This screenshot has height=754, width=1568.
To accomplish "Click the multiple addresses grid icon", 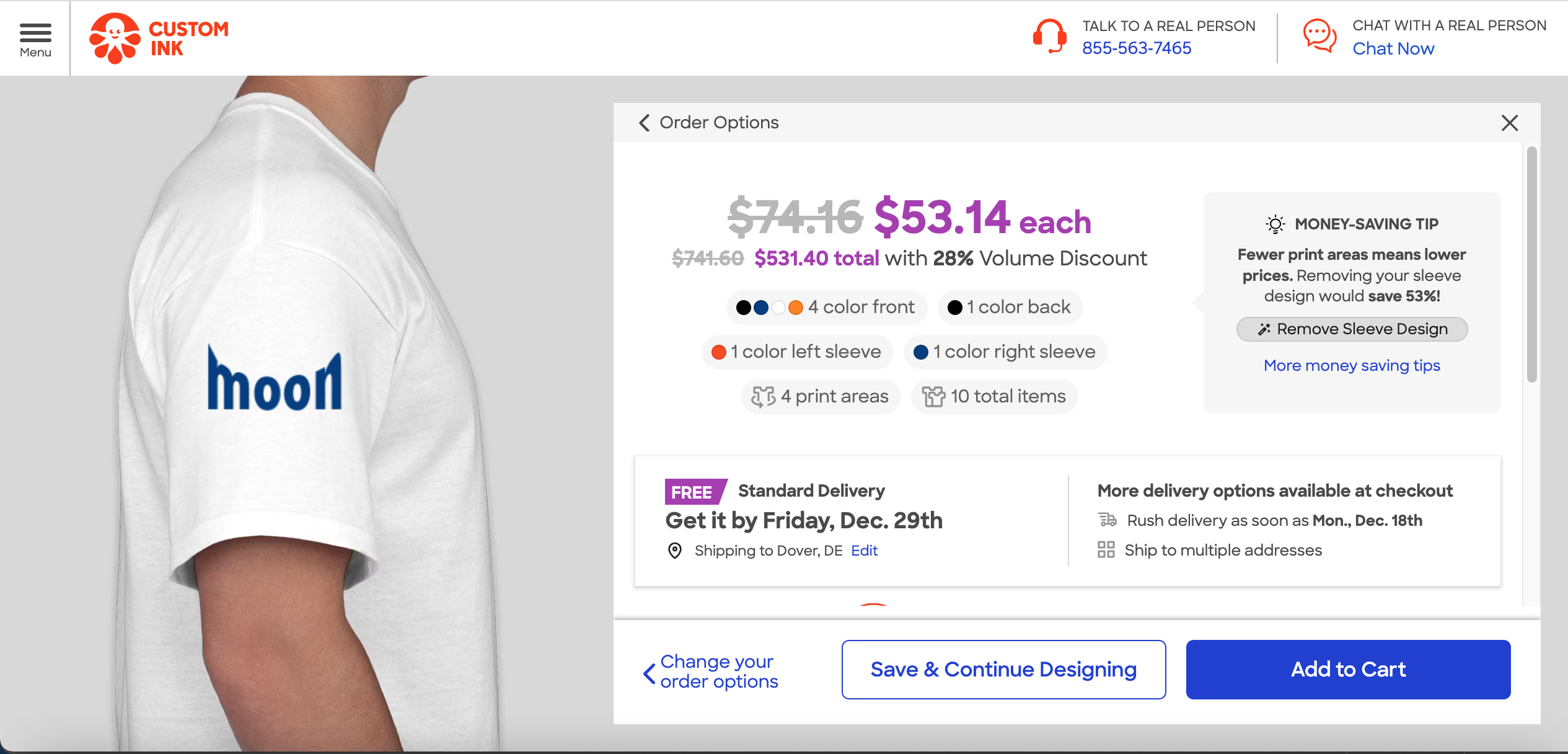I will pyautogui.click(x=1106, y=550).
